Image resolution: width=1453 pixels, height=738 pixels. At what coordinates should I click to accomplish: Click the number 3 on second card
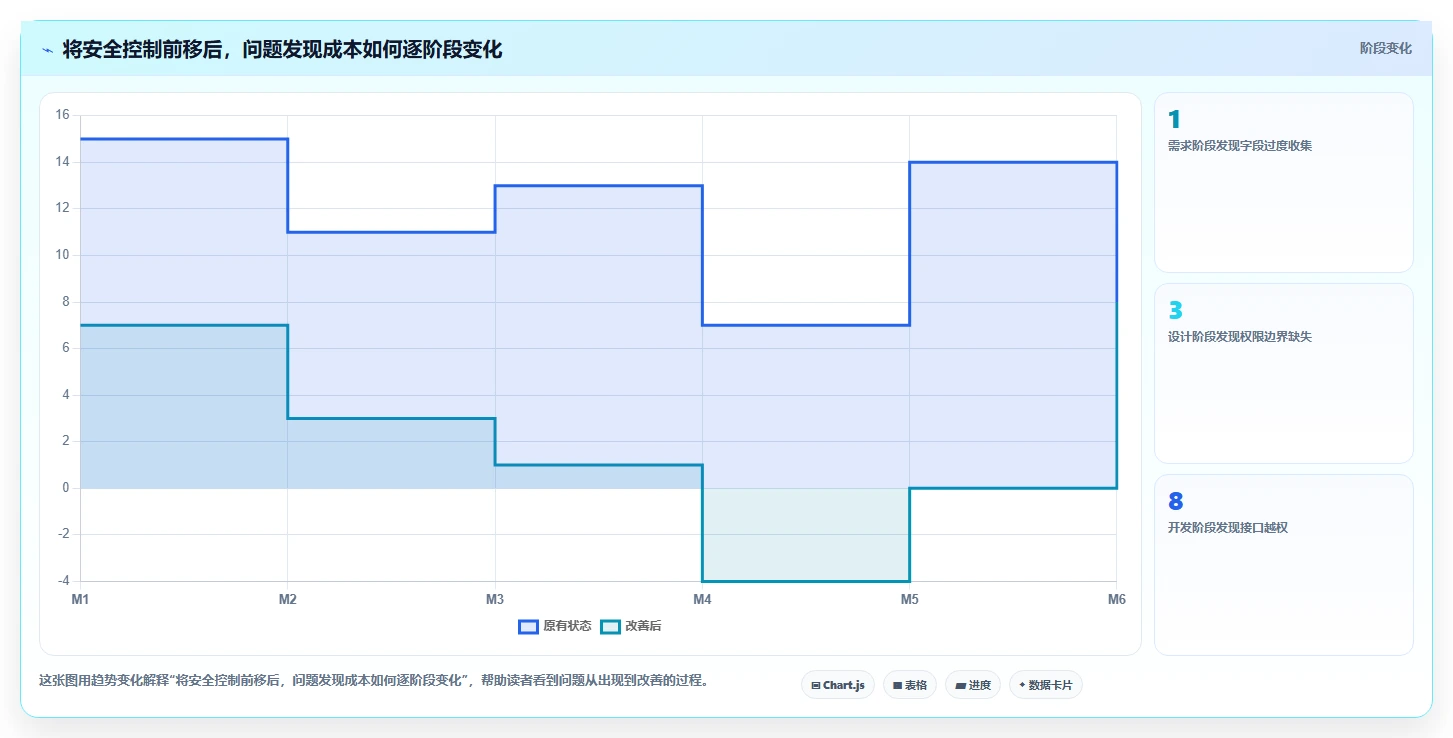(x=1175, y=310)
